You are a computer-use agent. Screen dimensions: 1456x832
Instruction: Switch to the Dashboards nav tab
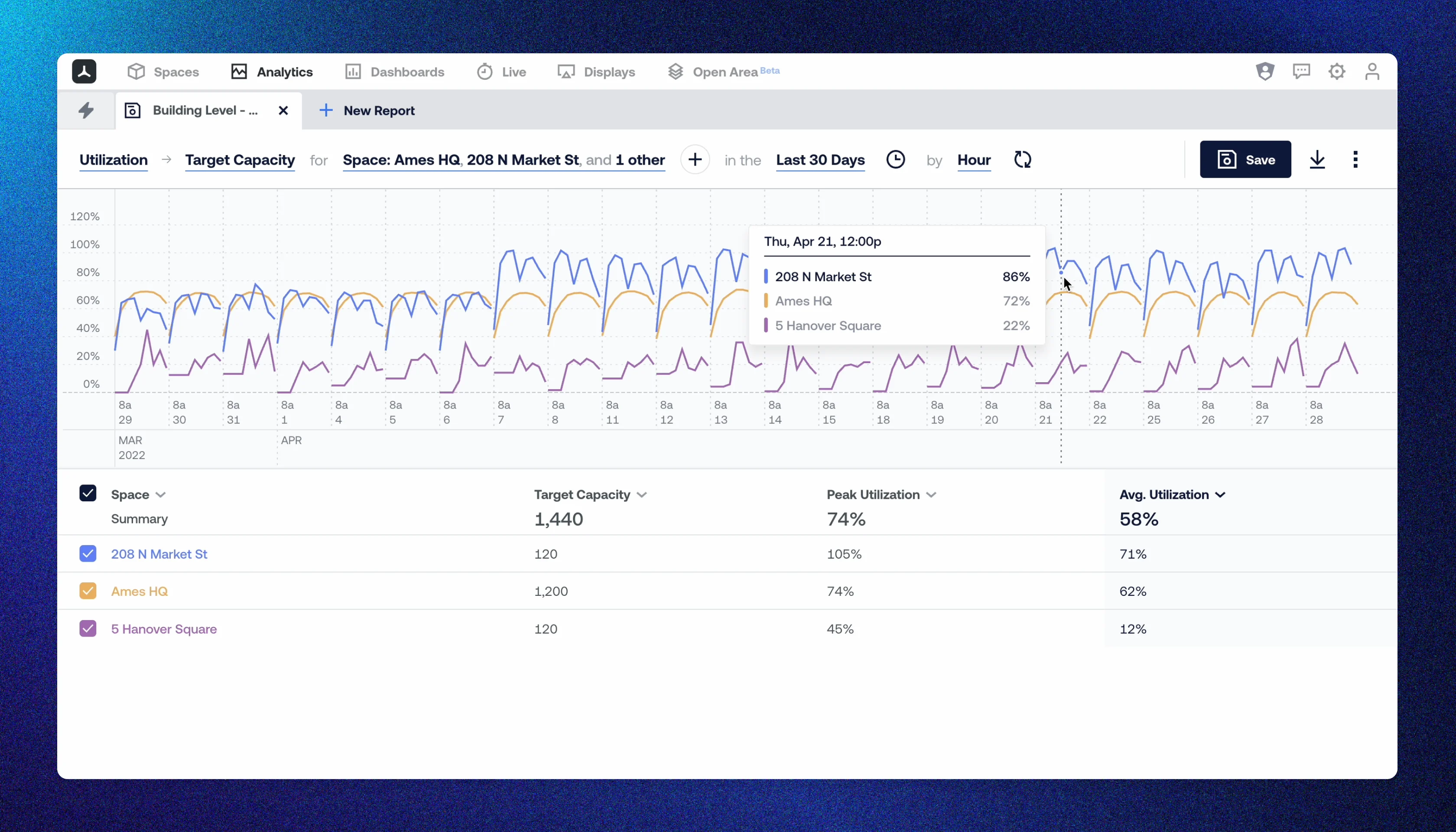[395, 72]
